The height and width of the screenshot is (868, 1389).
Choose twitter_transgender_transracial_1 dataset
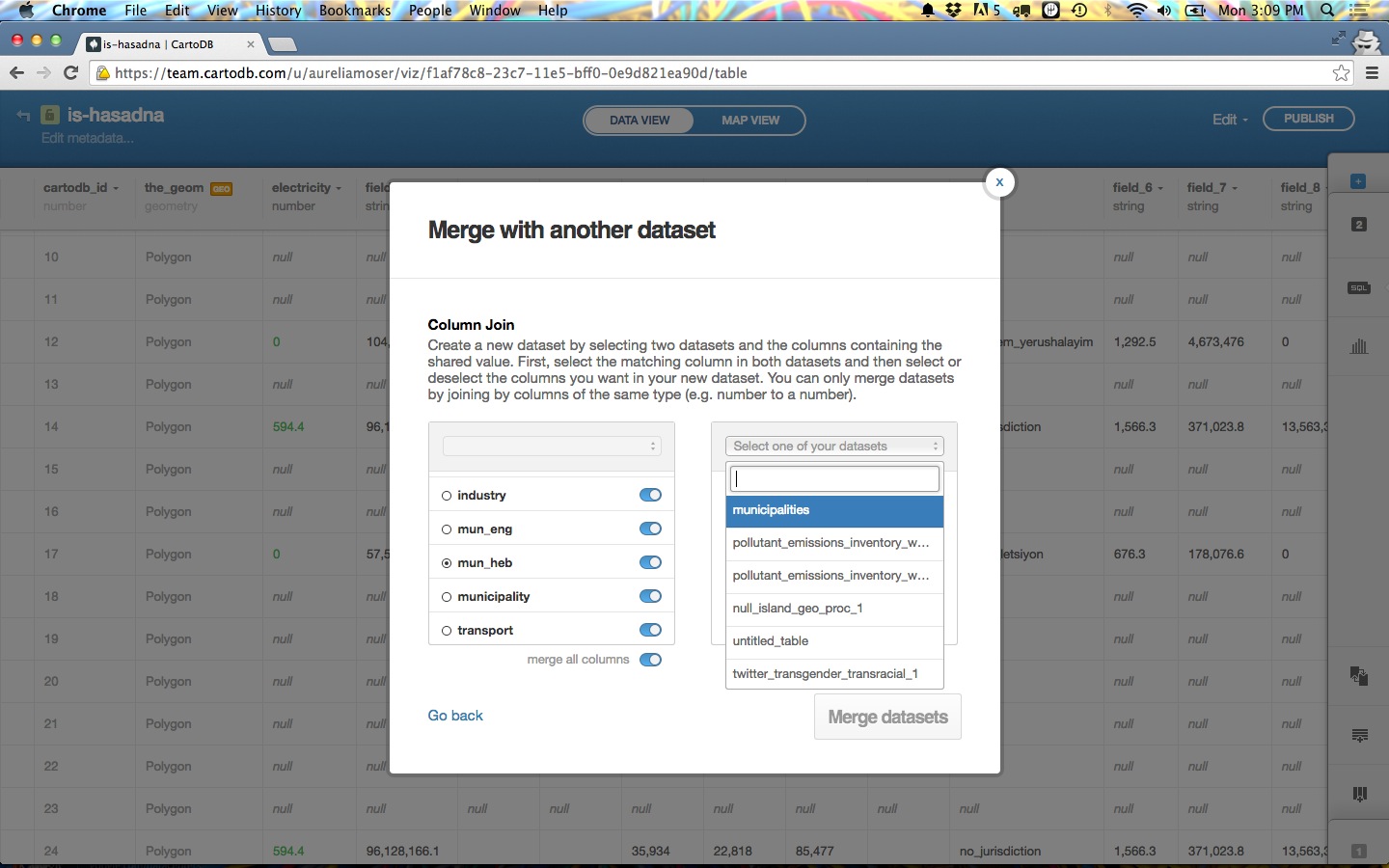click(834, 674)
